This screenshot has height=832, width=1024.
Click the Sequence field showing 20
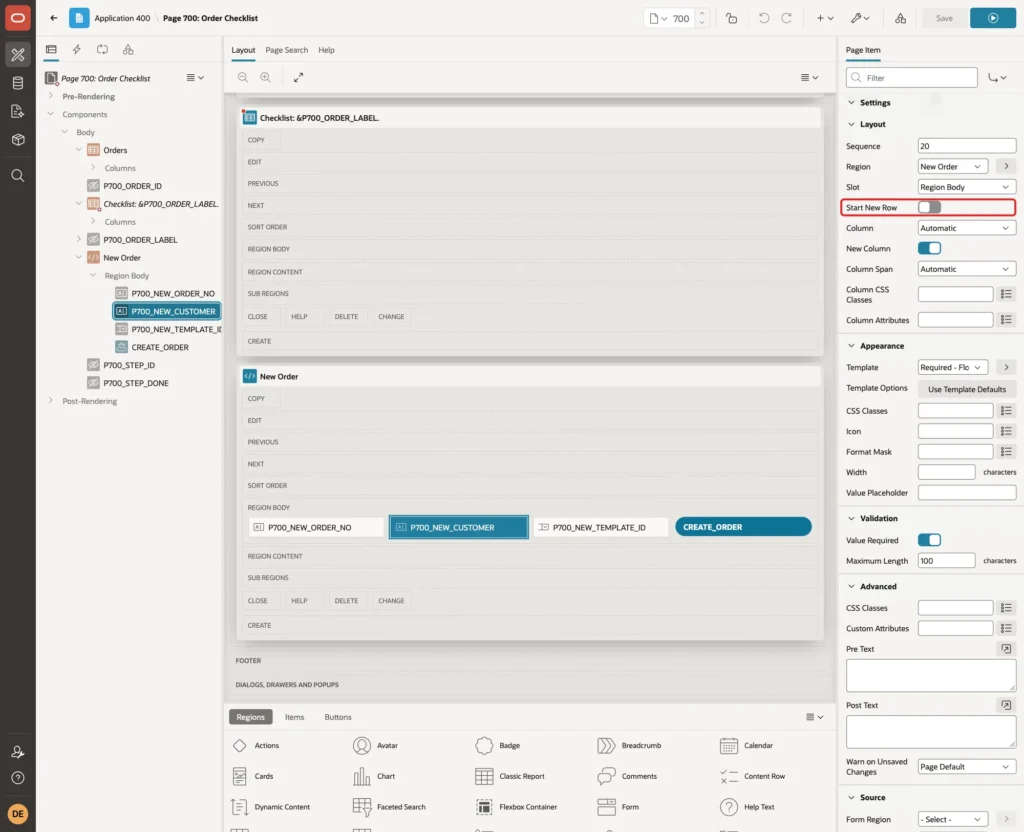(967, 146)
